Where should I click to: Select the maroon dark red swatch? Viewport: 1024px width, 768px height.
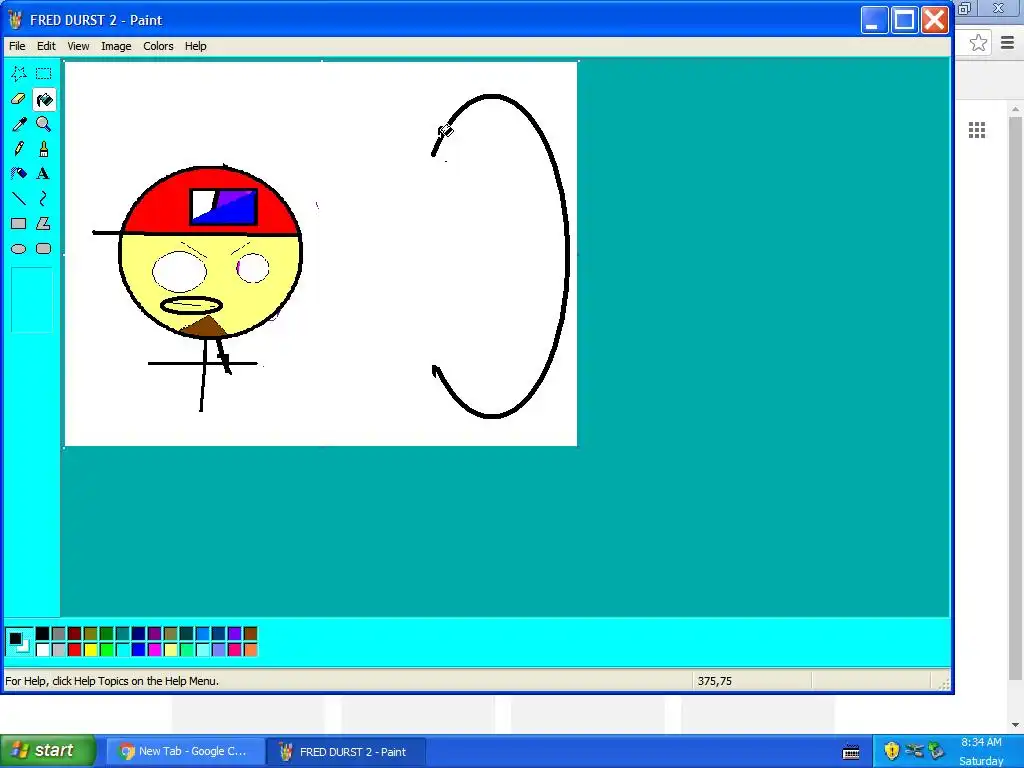tap(74, 633)
